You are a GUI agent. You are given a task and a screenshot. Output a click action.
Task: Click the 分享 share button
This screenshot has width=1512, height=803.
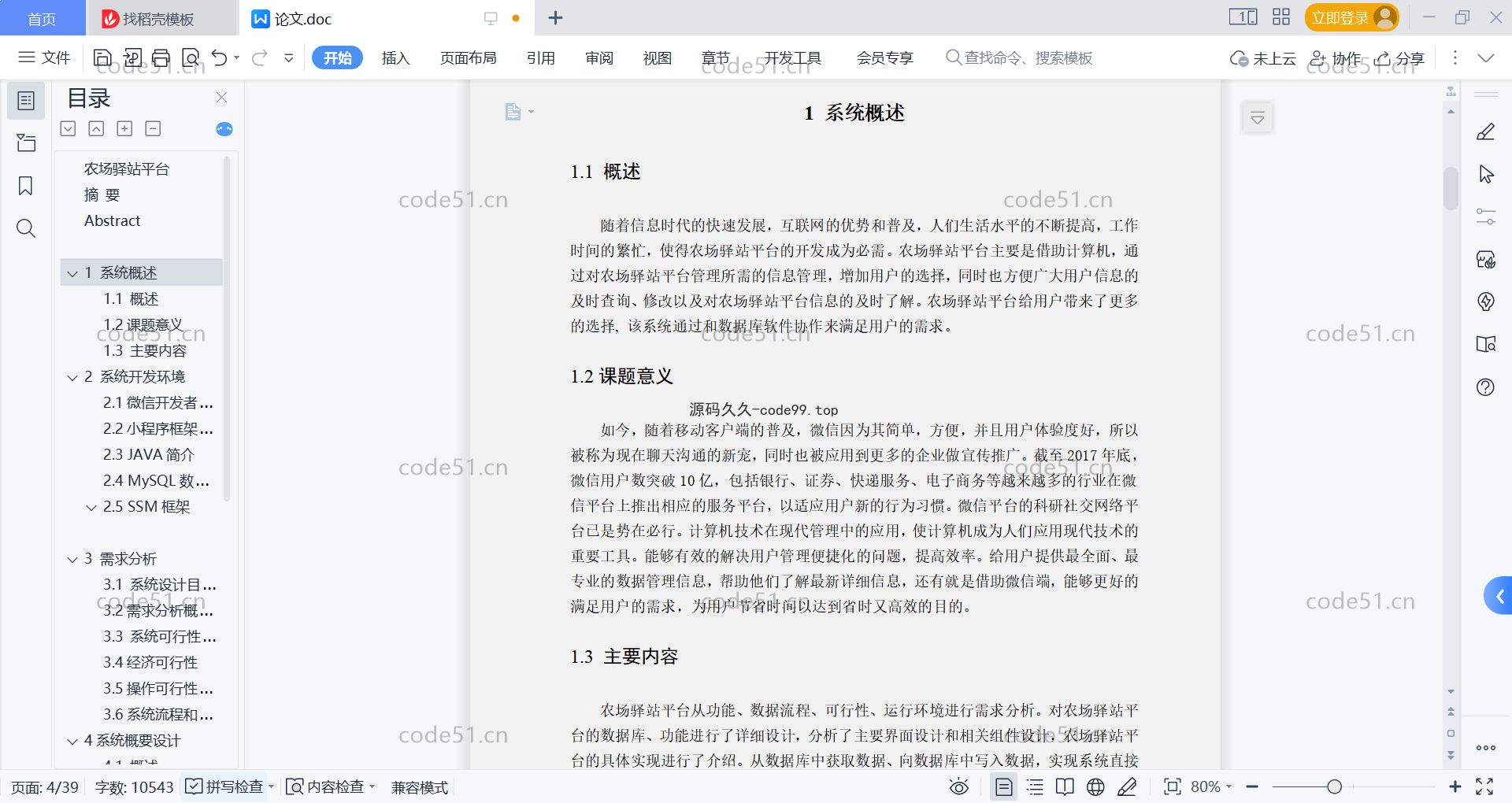1400,58
